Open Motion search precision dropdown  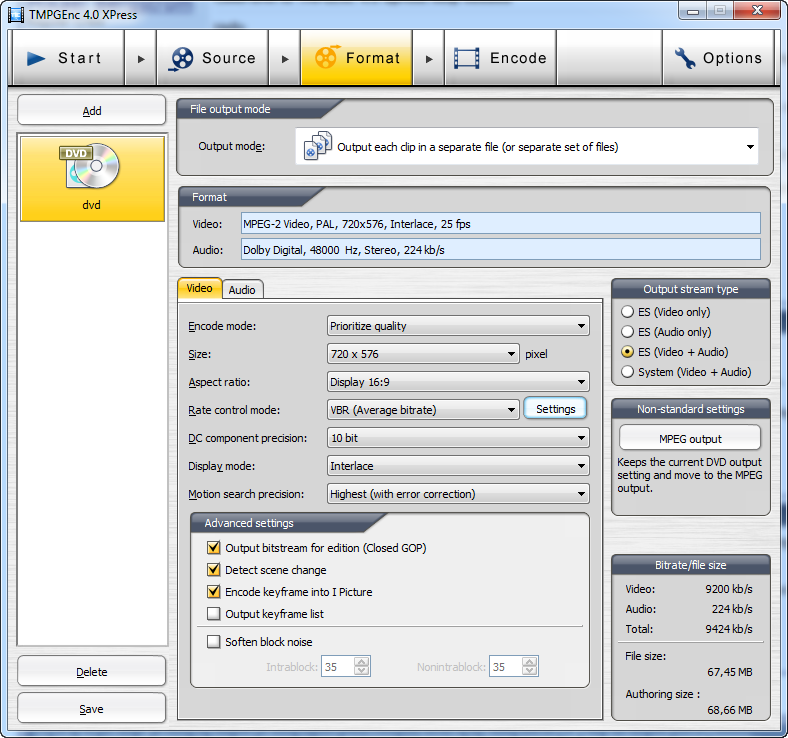[458, 494]
